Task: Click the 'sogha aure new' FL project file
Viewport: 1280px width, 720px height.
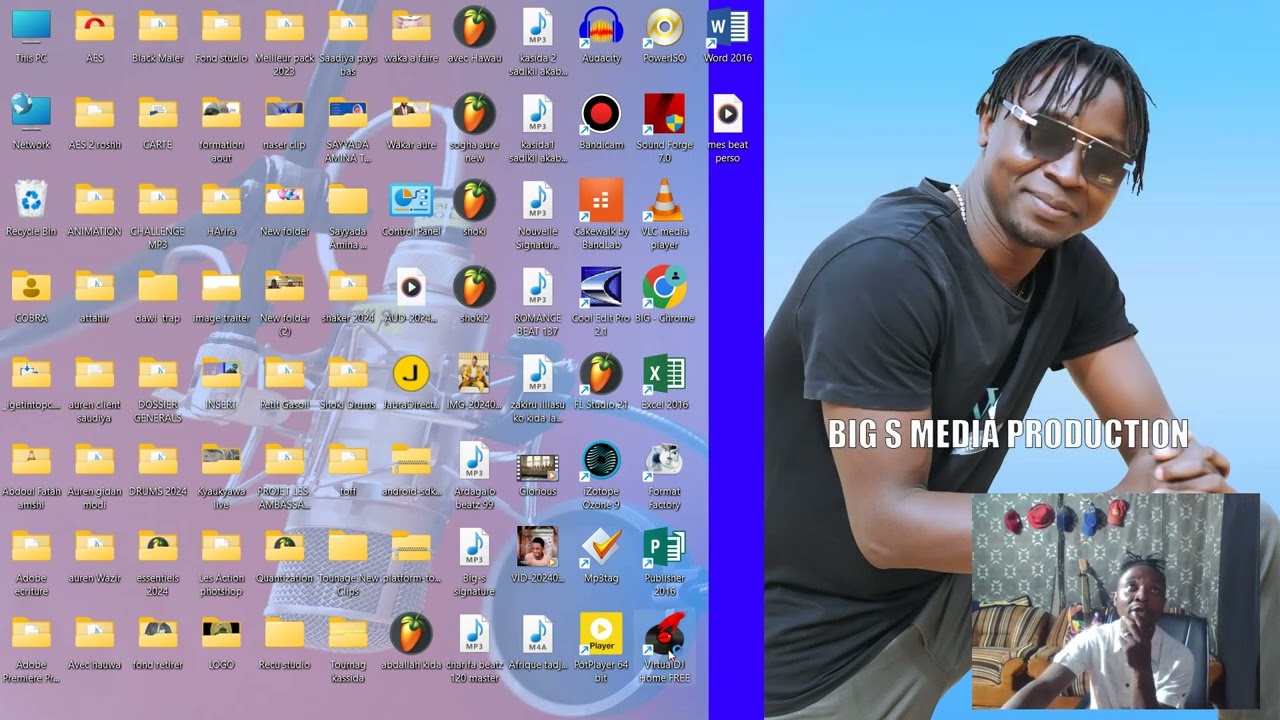Action: 475,114
